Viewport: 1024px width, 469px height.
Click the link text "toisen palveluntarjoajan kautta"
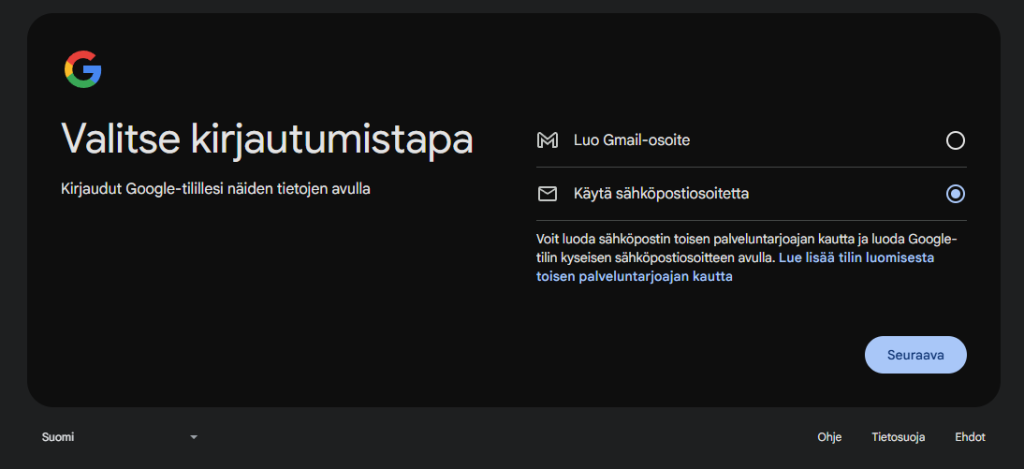pyautogui.click(x=635, y=277)
